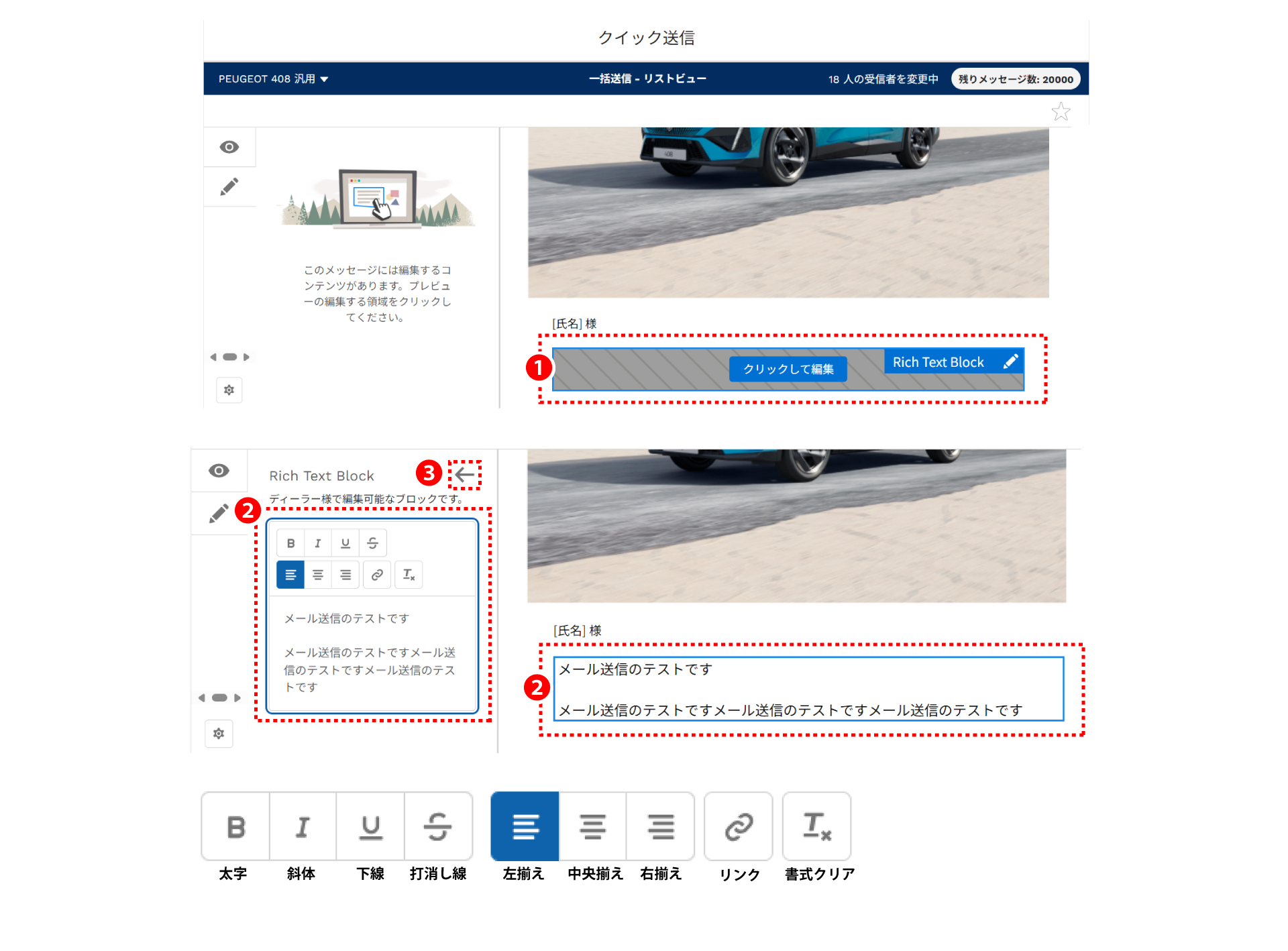Image resolution: width=1288 pixels, height=951 pixels.
Task: Click the Rich Text Block pencil label
Action: pos(953,362)
